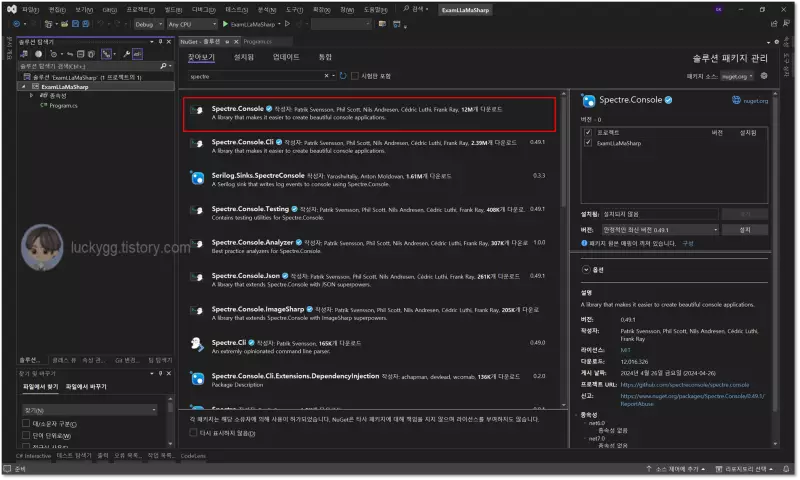This screenshot has height=480, width=800.
Task: Toggle the Preview Selected Items icon in Solution Explorer
Action: [x=137, y=54]
